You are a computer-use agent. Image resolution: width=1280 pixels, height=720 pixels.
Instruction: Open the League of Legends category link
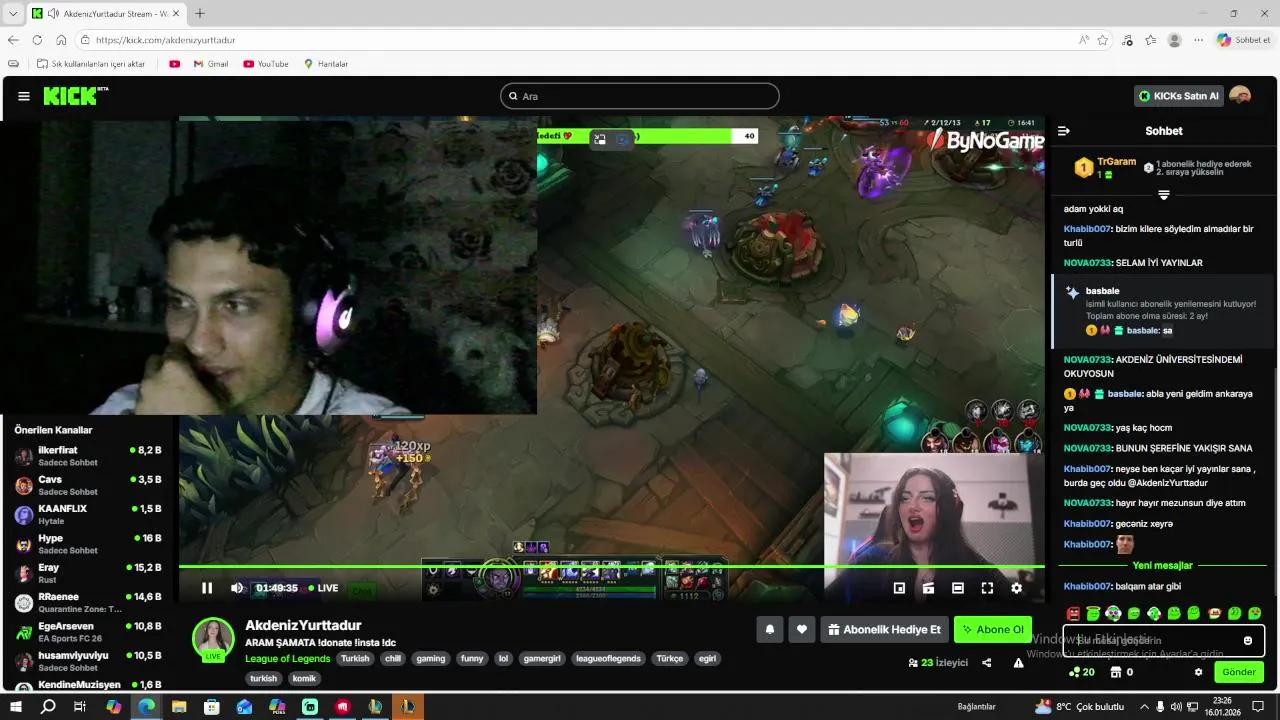pos(287,658)
